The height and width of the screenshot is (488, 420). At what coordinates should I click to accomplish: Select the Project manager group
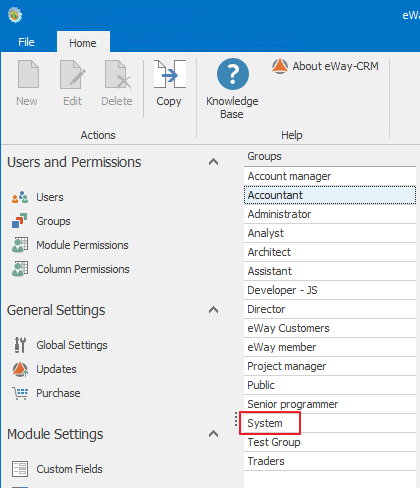pos(330,366)
